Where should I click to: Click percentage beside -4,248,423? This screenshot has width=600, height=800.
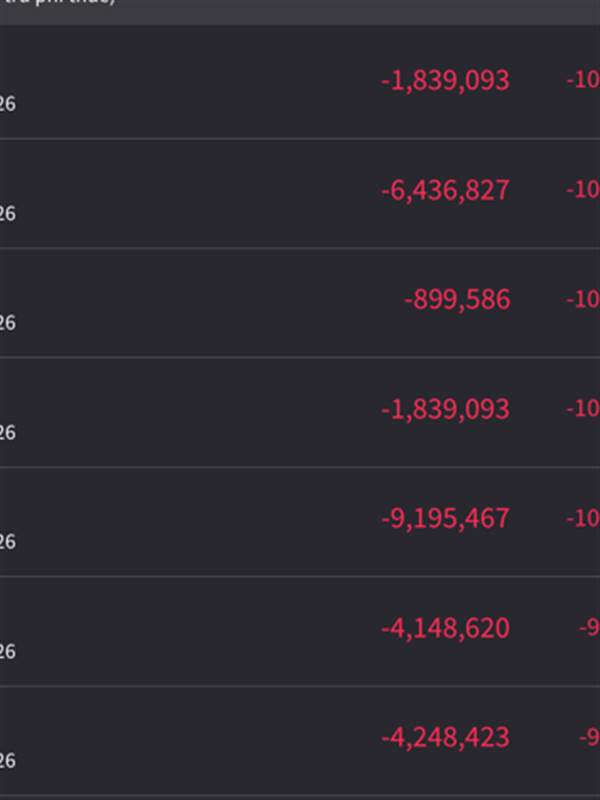click(x=588, y=738)
